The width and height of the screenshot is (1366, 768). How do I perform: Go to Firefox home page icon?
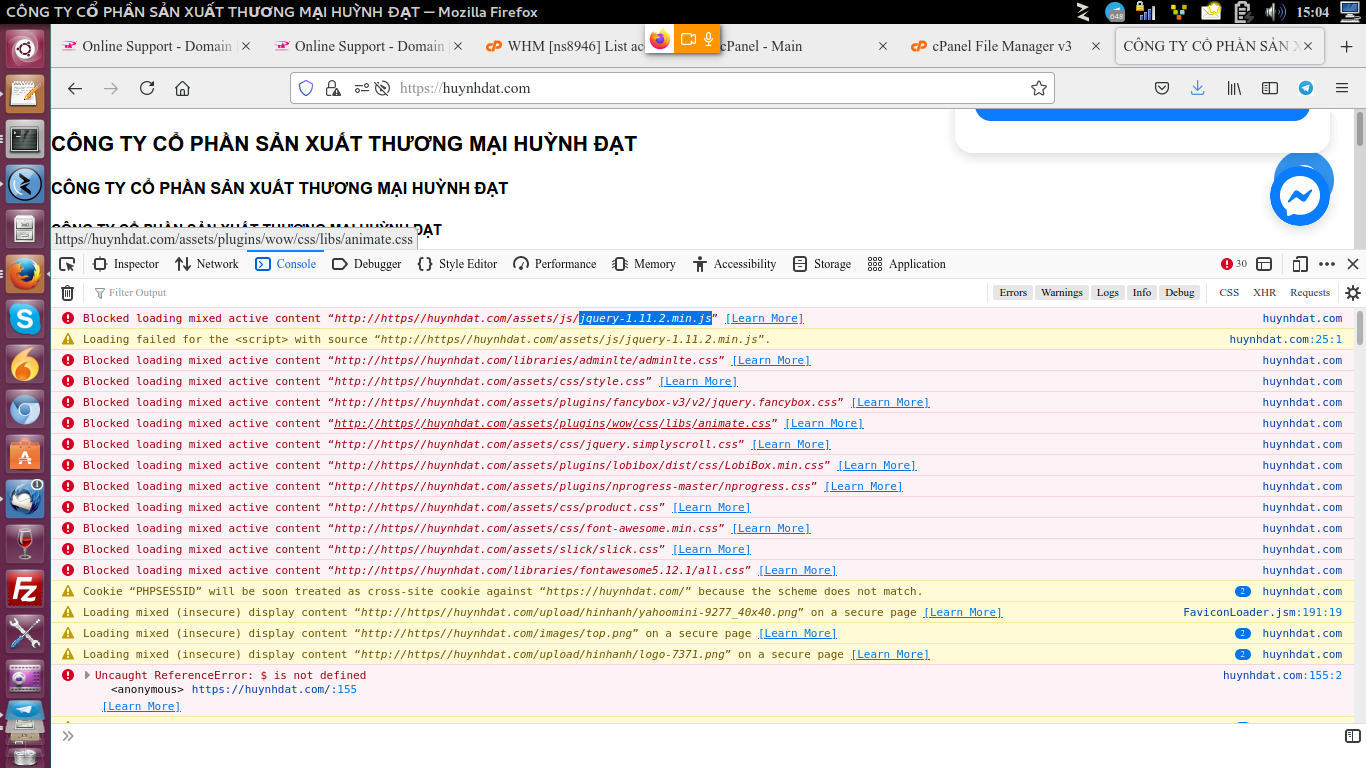pos(182,88)
